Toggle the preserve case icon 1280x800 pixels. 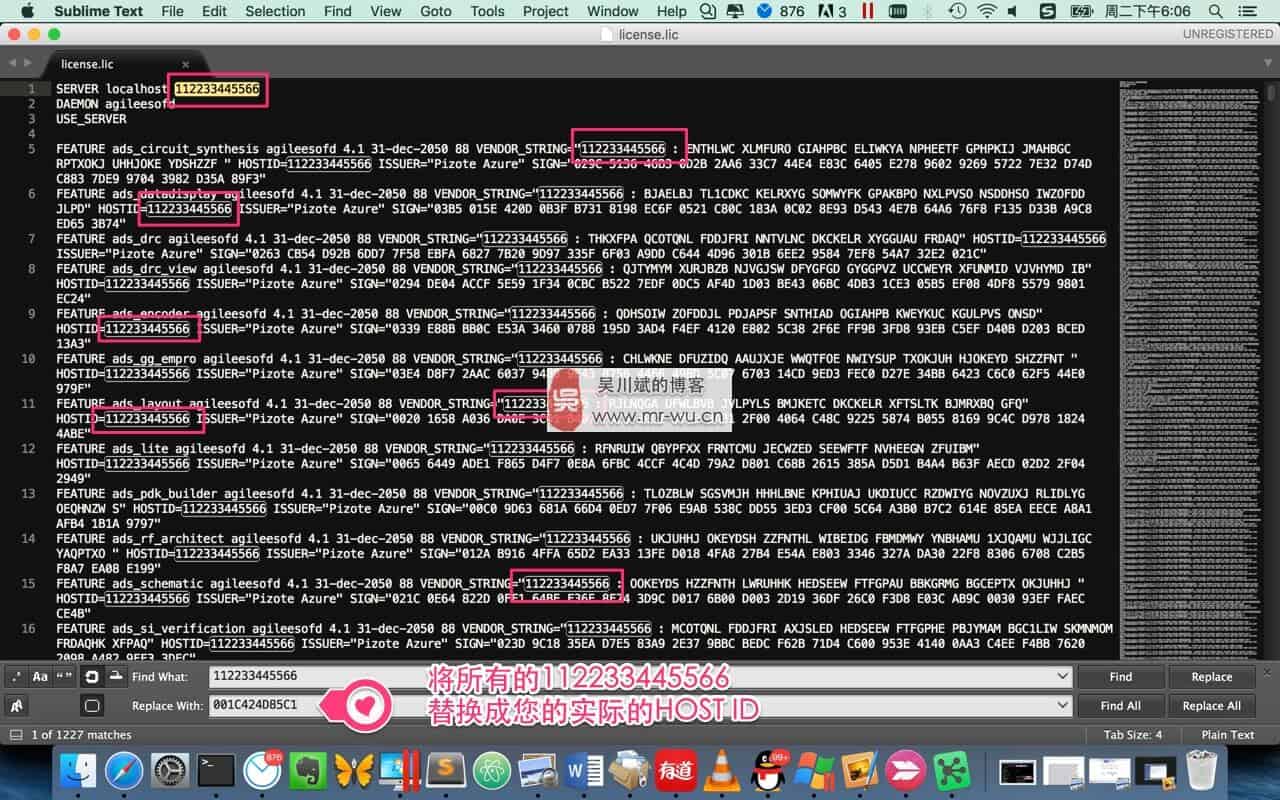[16, 705]
